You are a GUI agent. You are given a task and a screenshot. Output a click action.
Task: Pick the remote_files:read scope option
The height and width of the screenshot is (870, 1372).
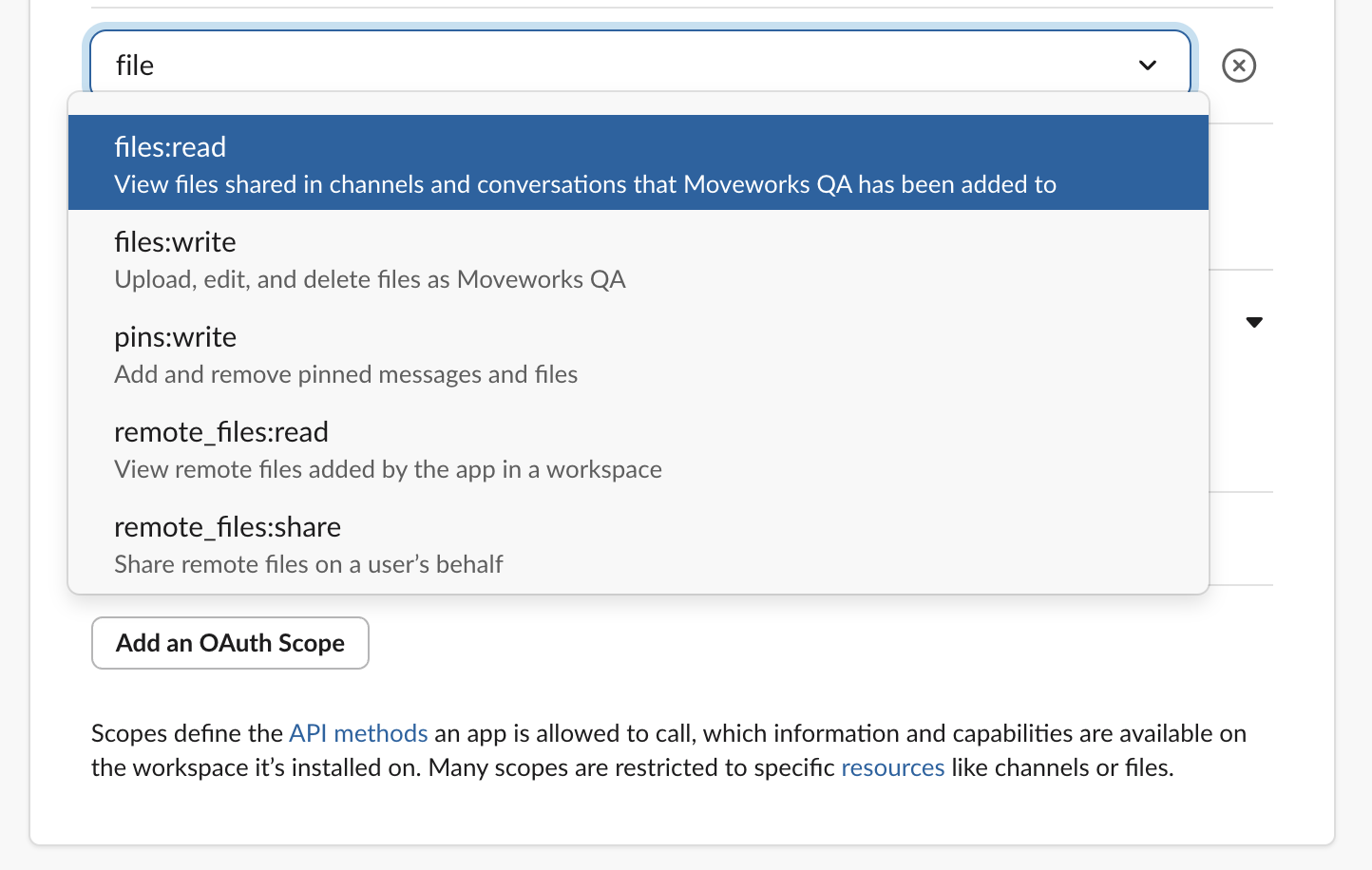(x=638, y=447)
